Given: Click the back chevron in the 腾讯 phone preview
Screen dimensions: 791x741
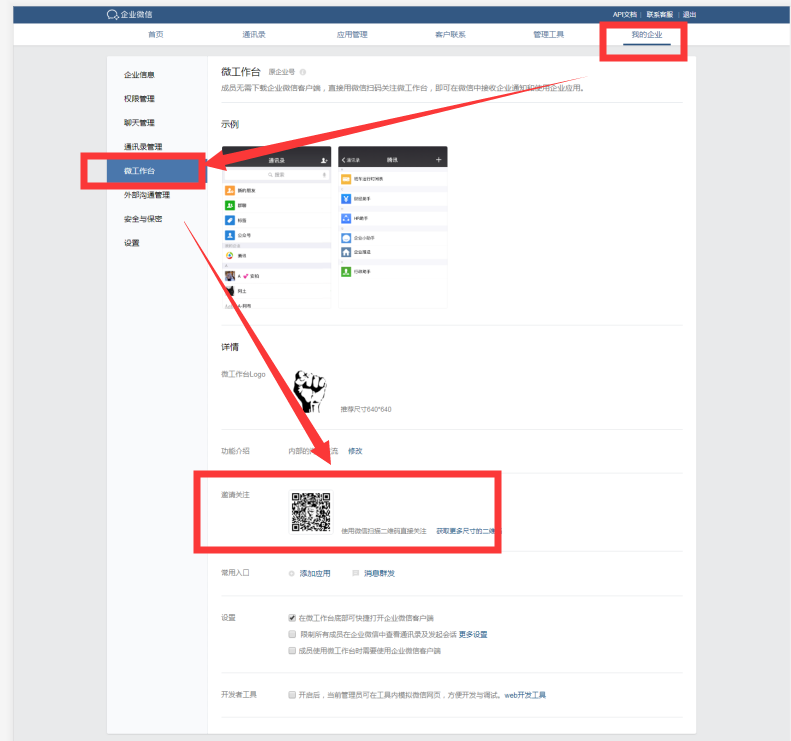Looking at the screenshot, I should click(344, 160).
